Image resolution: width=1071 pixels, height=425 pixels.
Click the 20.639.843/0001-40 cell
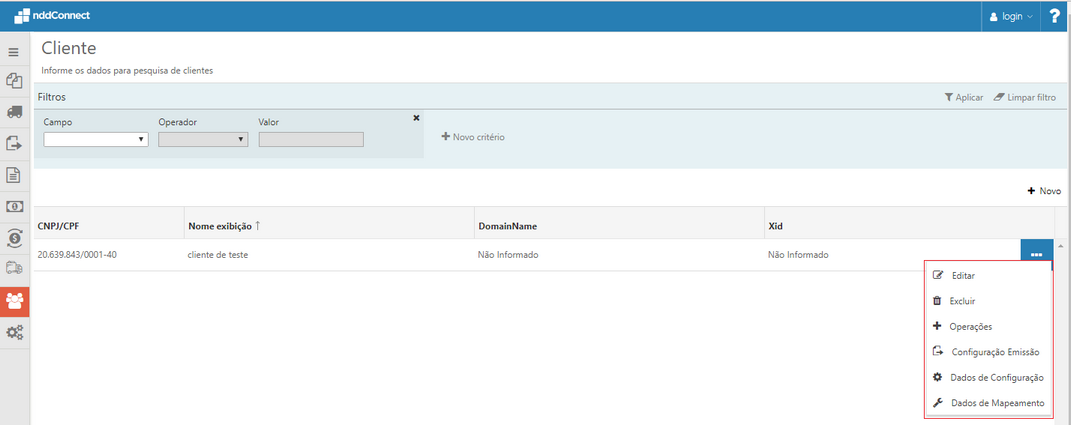point(109,255)
